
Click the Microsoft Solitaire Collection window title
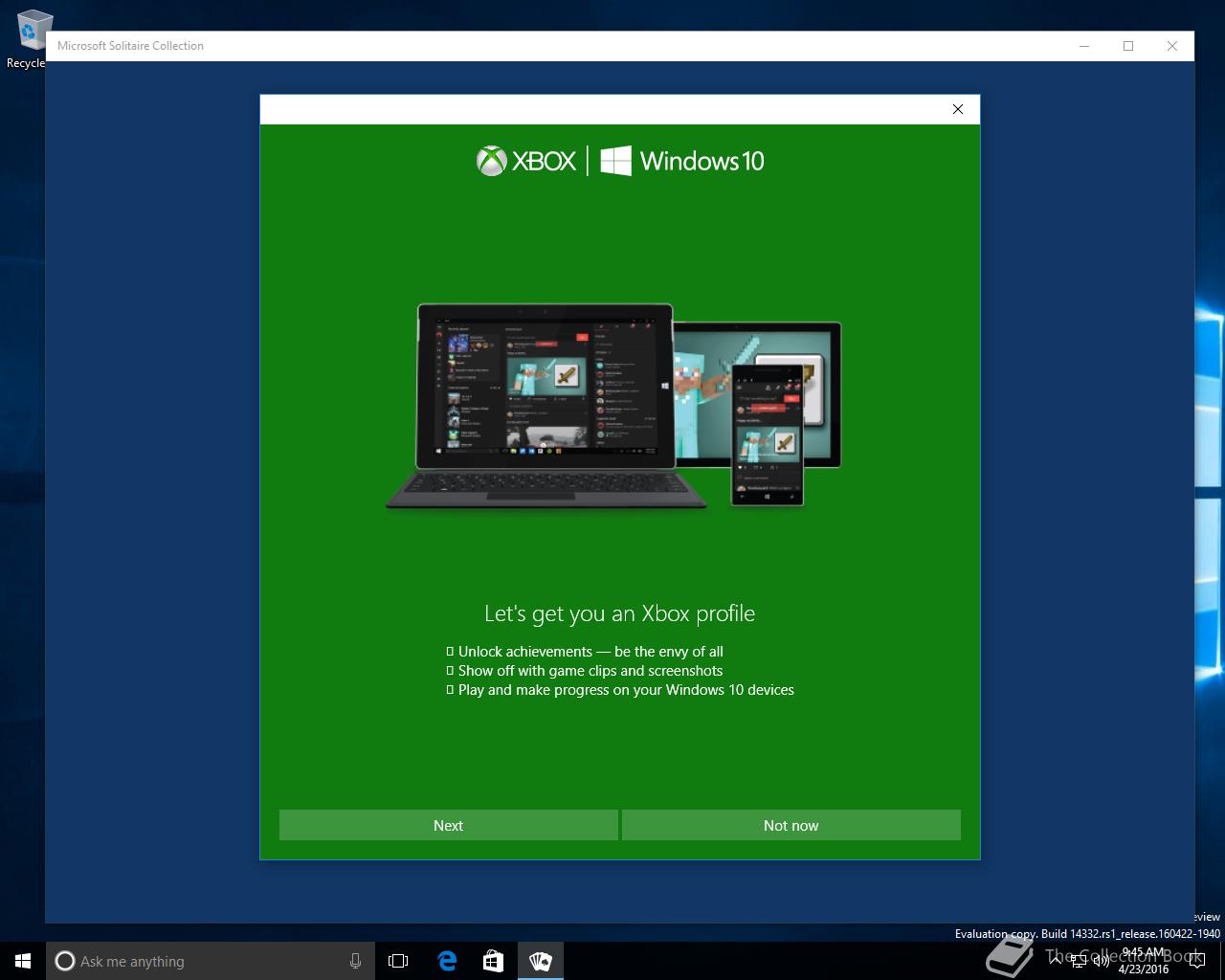pyautogui.click(x=130, y=46)
